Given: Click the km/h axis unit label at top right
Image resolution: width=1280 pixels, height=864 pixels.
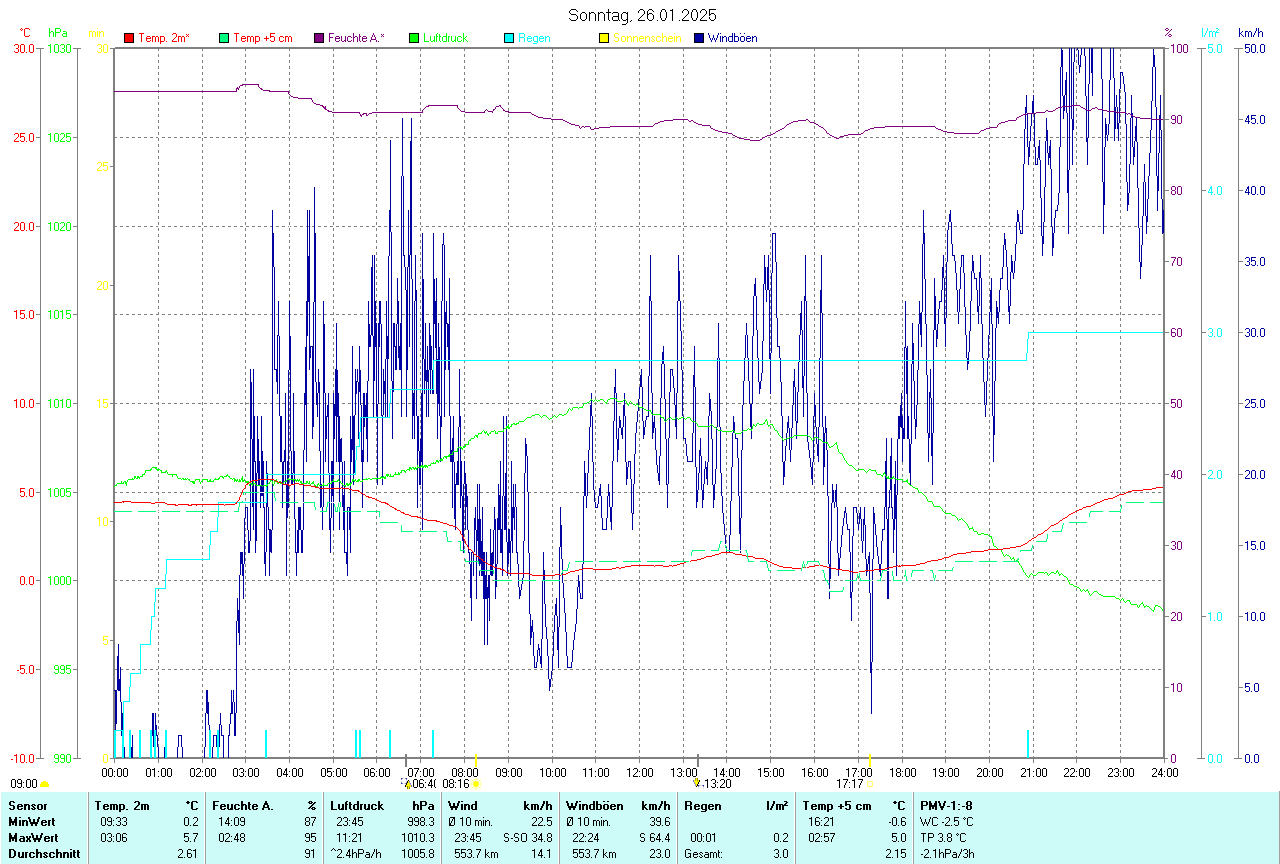Looking at the screenshot, I should pos(1250,33).
